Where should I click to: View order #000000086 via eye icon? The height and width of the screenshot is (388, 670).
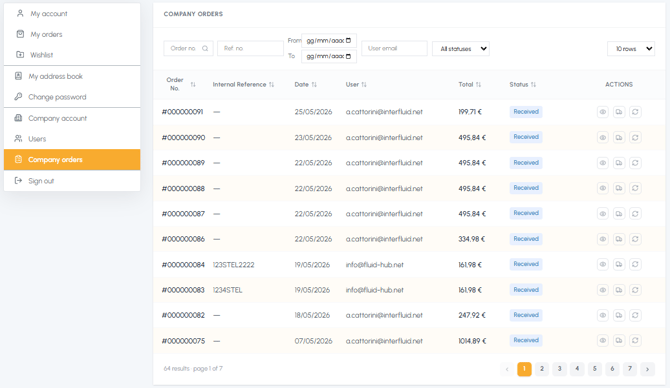click(602, 239)
